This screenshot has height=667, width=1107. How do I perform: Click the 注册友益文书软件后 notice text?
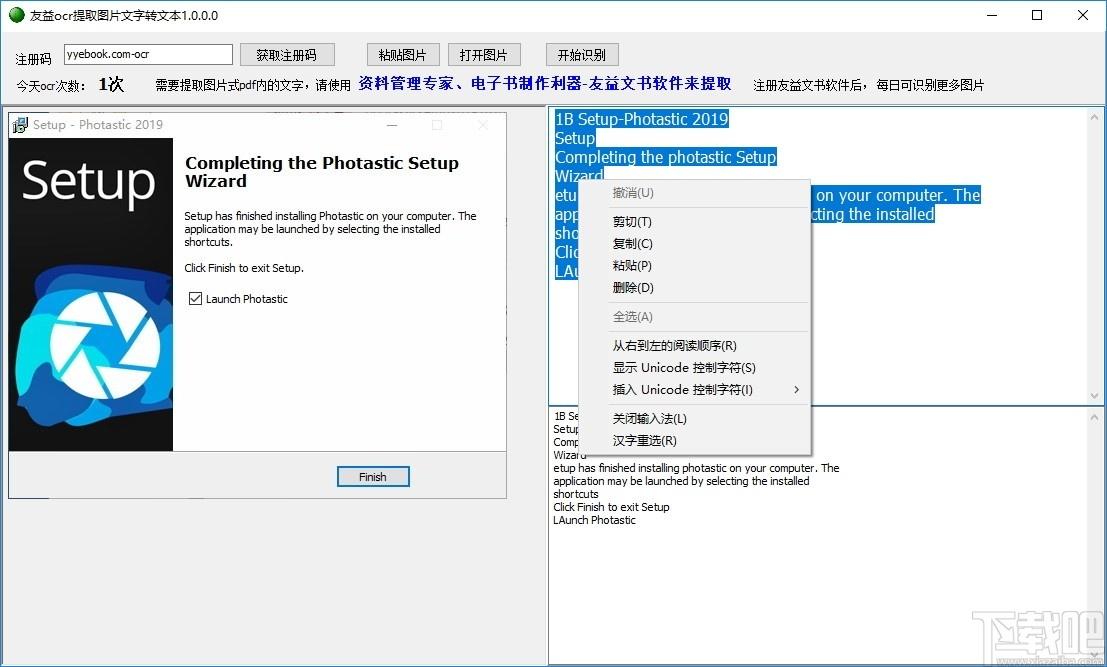868,85
